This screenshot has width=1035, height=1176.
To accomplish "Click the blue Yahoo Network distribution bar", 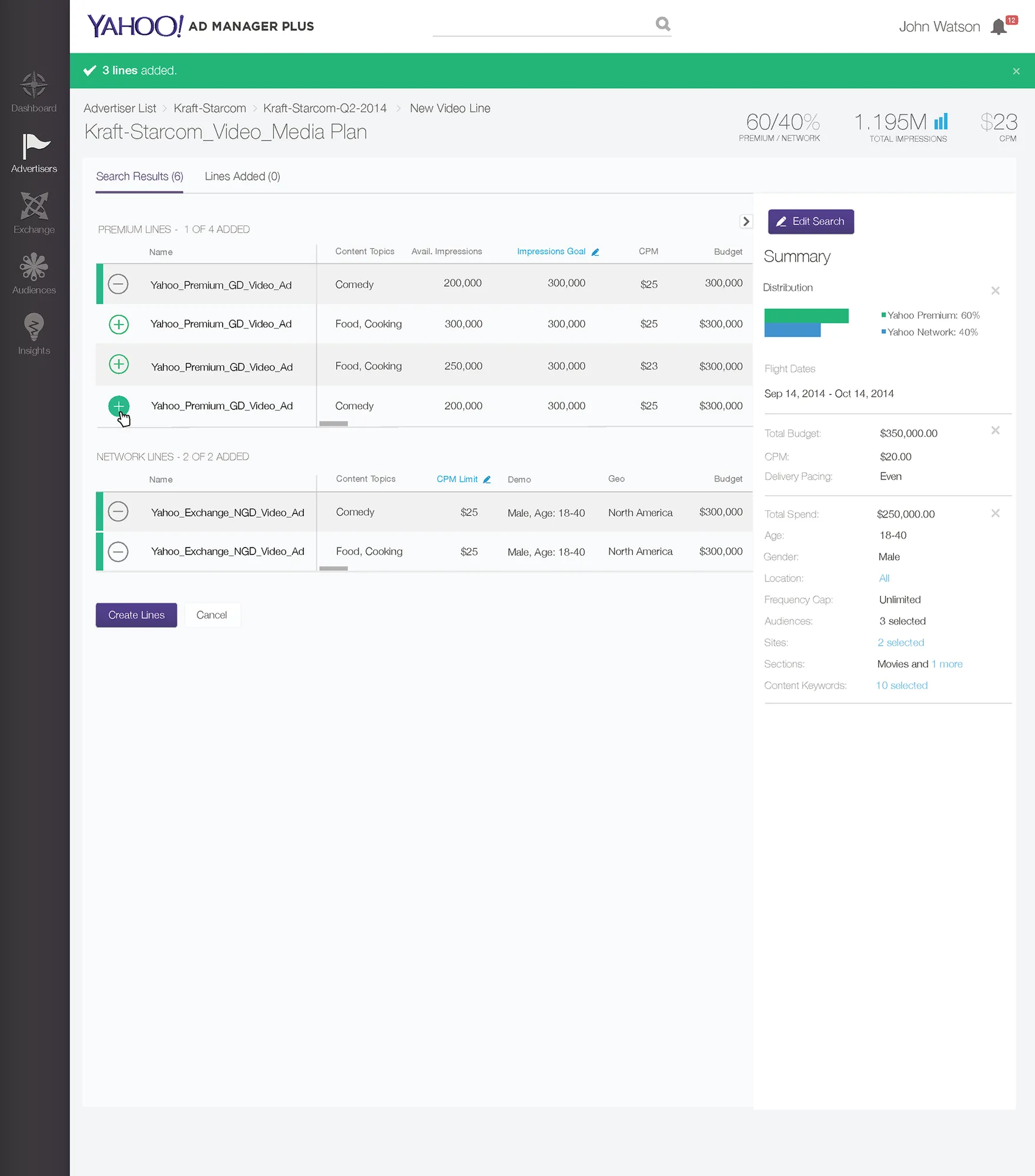I will 792,330.
